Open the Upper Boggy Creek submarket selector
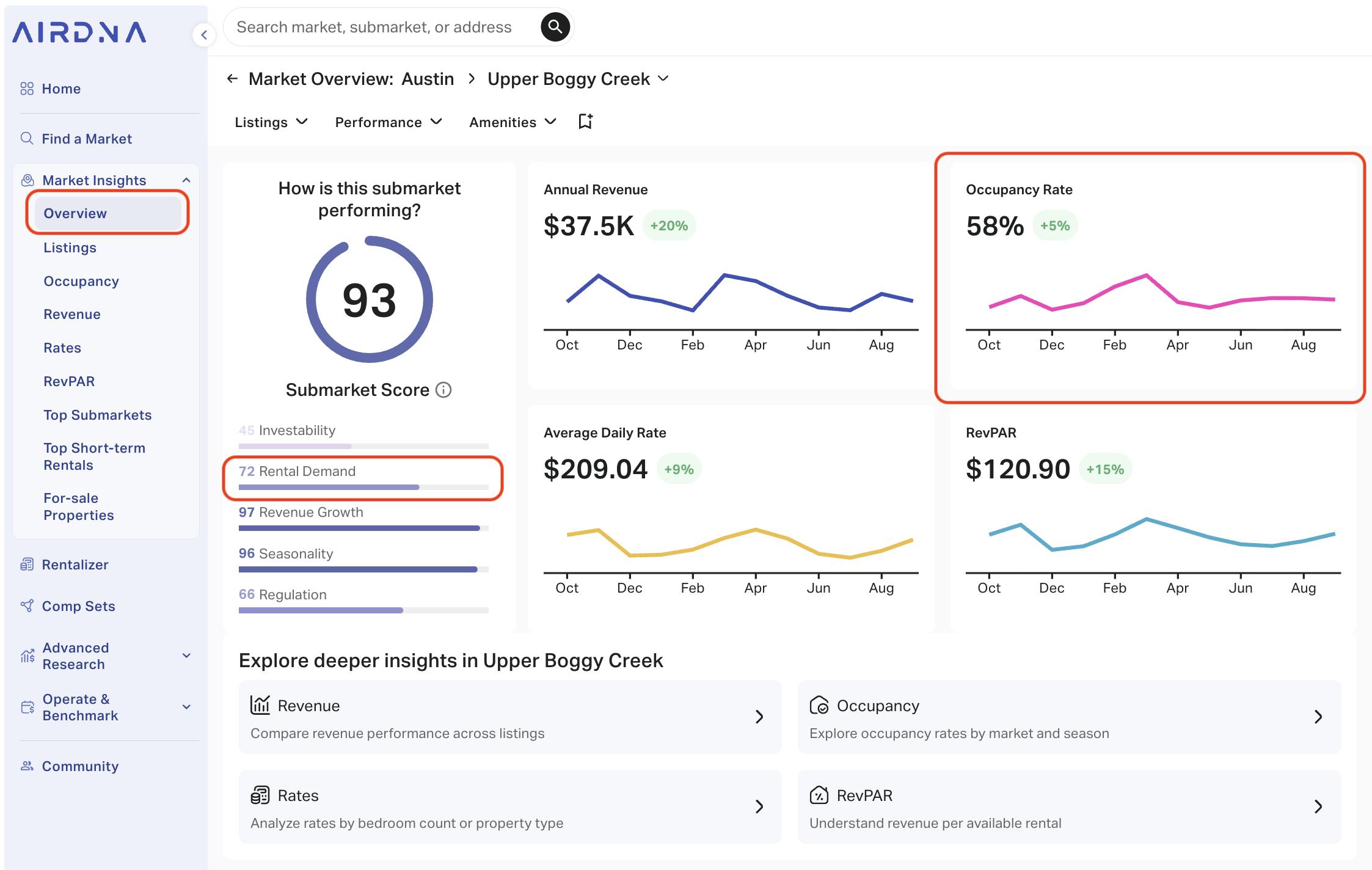The image size is (1372, 870). [665, 78]
